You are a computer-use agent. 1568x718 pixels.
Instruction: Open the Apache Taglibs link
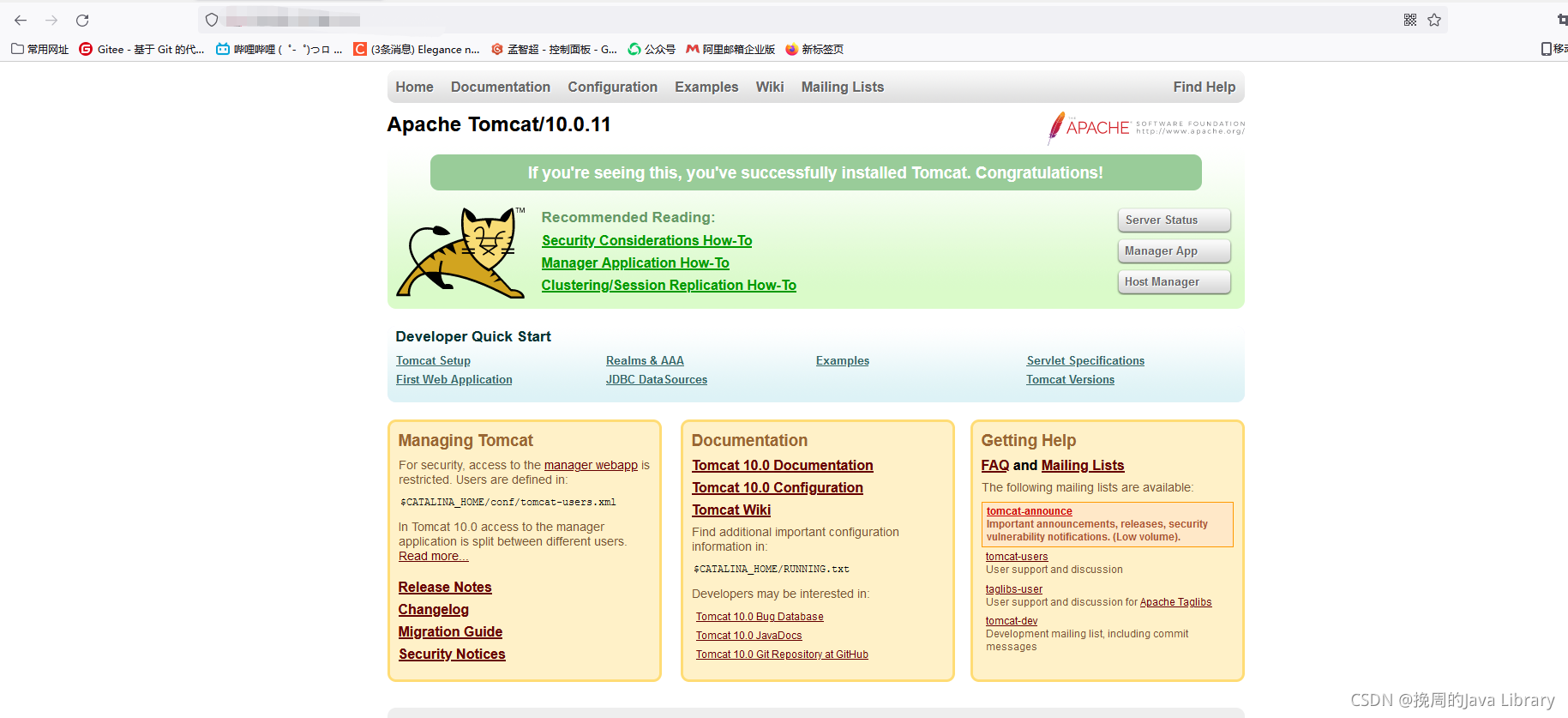[1175, 602]
